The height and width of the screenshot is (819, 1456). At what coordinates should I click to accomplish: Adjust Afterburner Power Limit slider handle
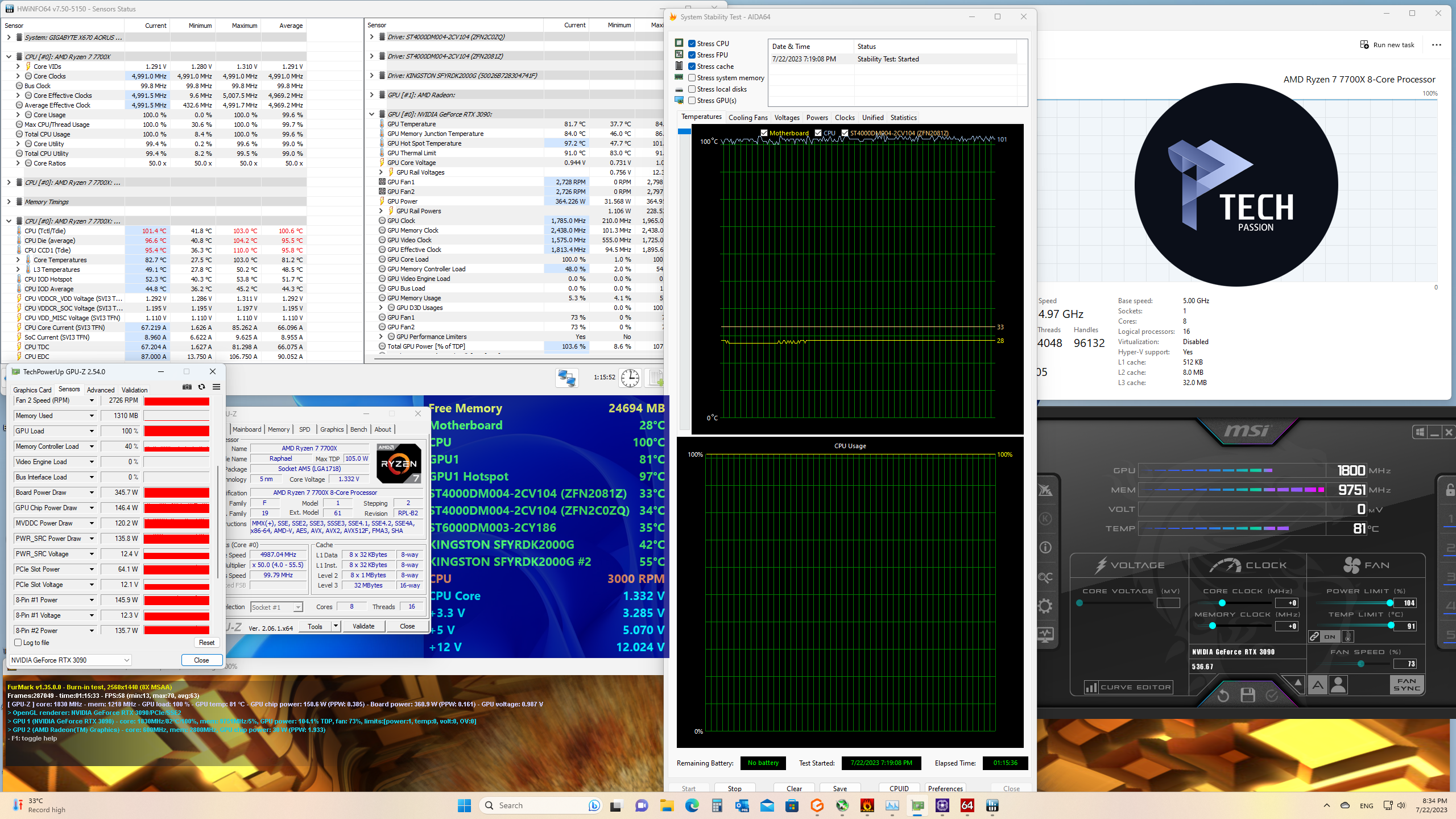1389,603
